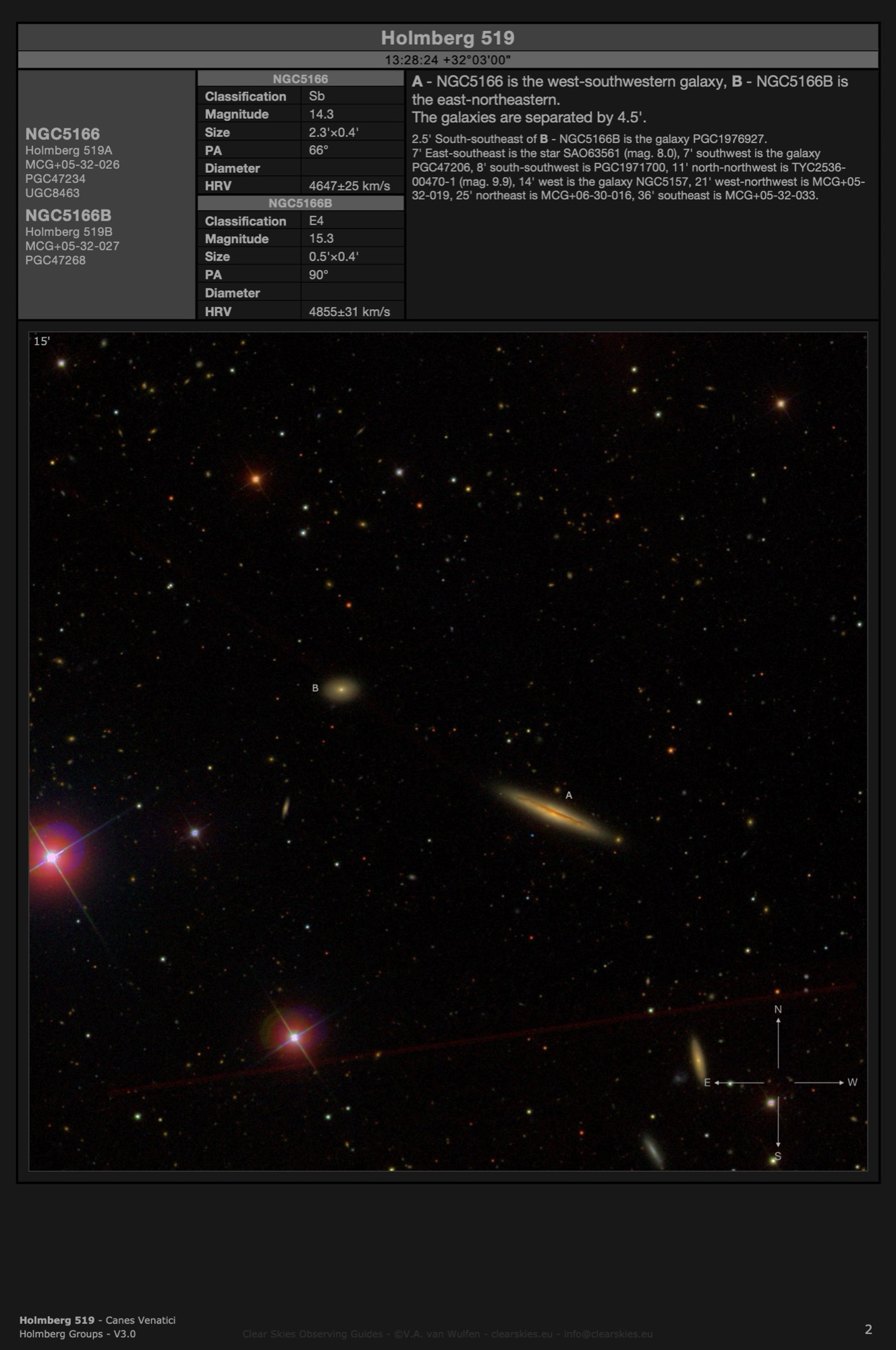Click the Holmberg 519A alias text
This screenshot has width=896, height=1350.
[69, 151]
